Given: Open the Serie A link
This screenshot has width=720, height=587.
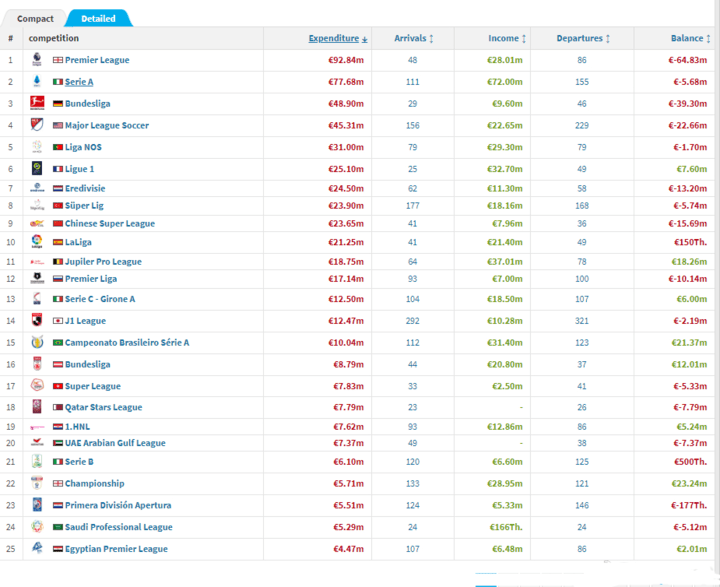Looking at the screenshot, I should 79,82.
